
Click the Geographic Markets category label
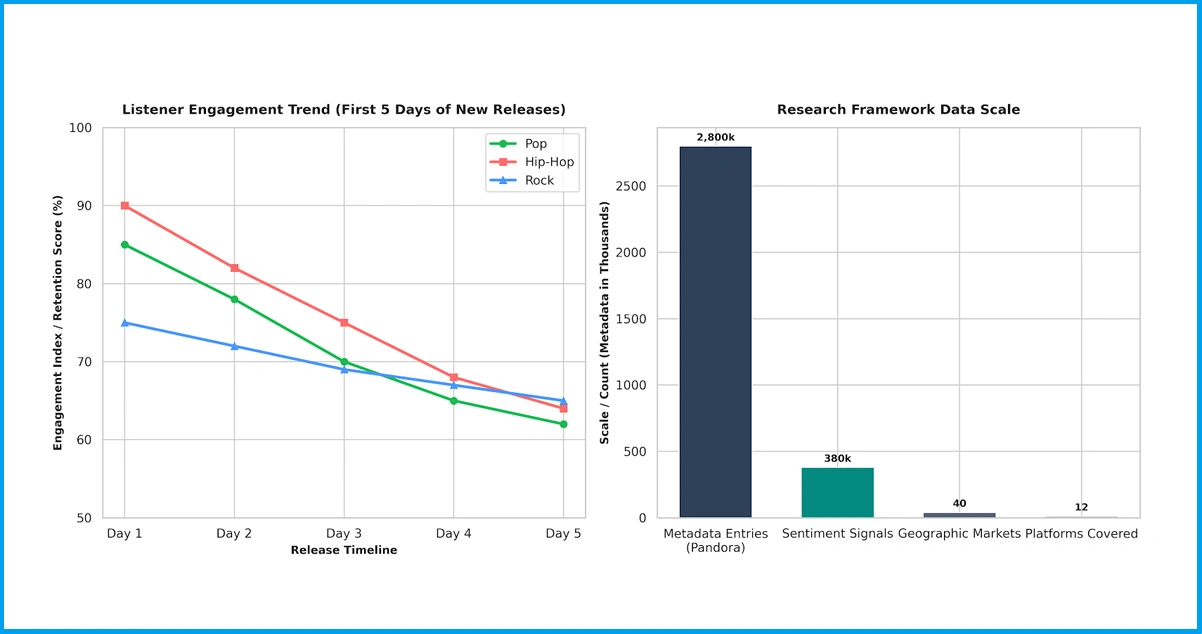coord(959,534)
